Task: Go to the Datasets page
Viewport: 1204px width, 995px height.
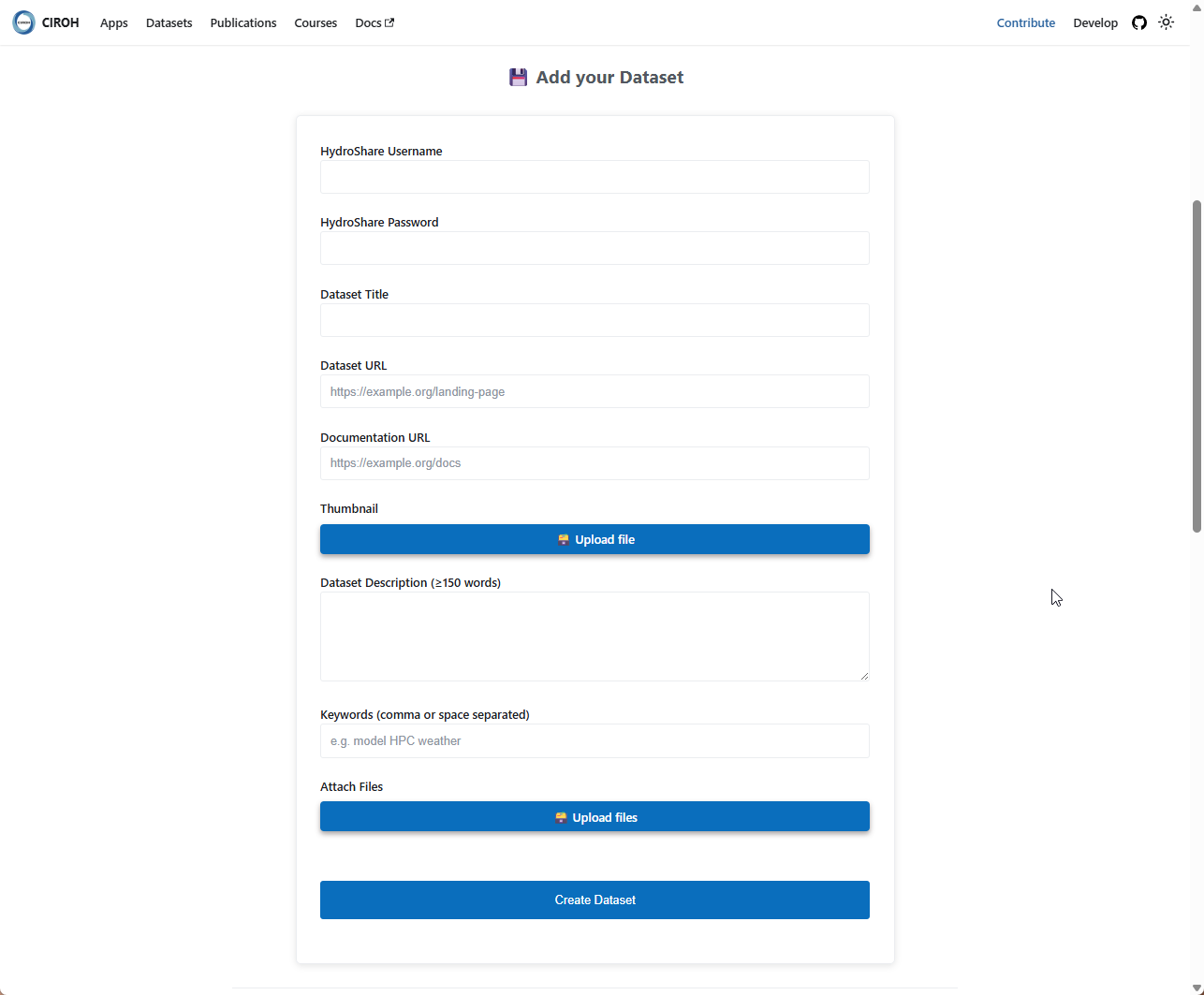Action: 169,22
